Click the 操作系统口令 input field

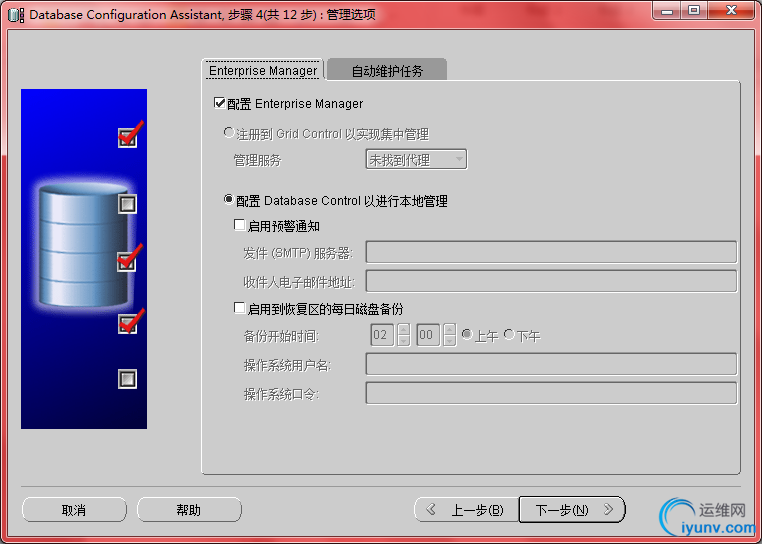point(551,393)
